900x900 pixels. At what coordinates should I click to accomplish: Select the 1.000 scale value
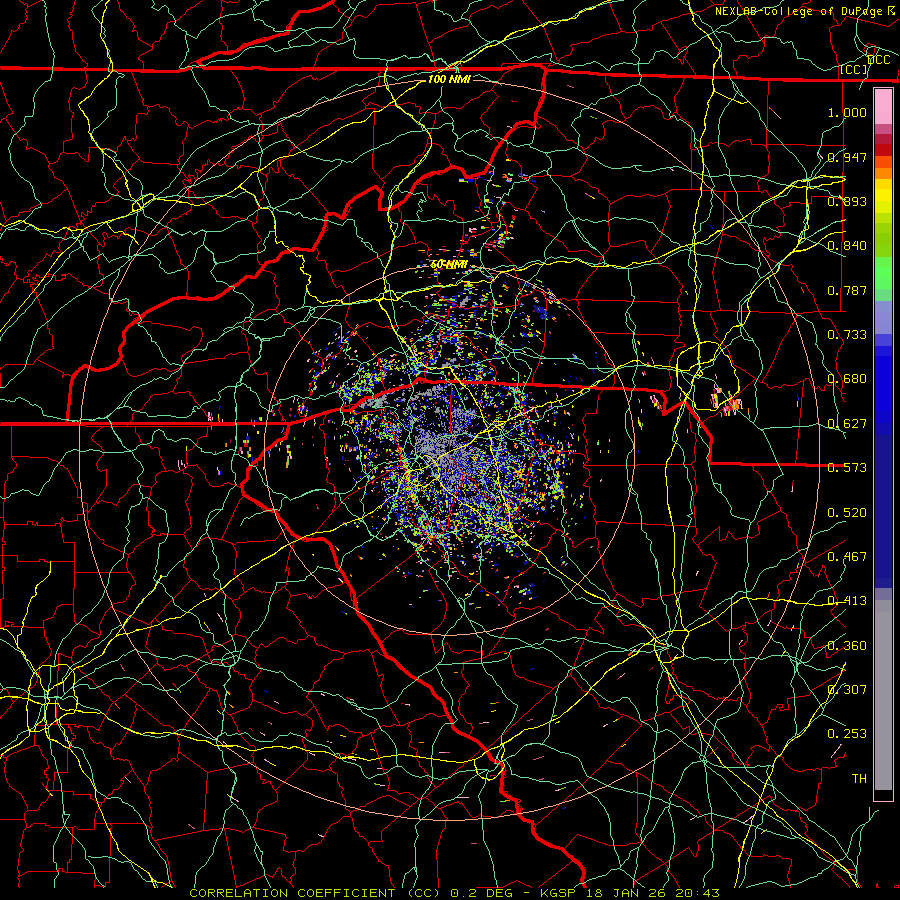click(x=847, y=112)
